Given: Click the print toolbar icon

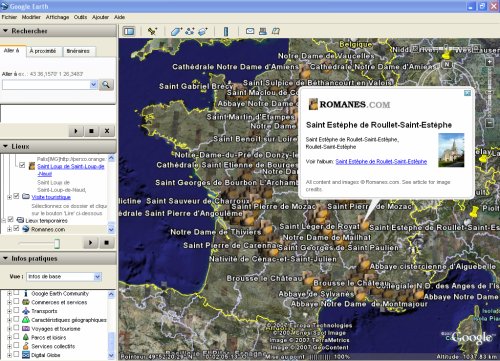Looking at the screenshot, I should click(263, 31).
